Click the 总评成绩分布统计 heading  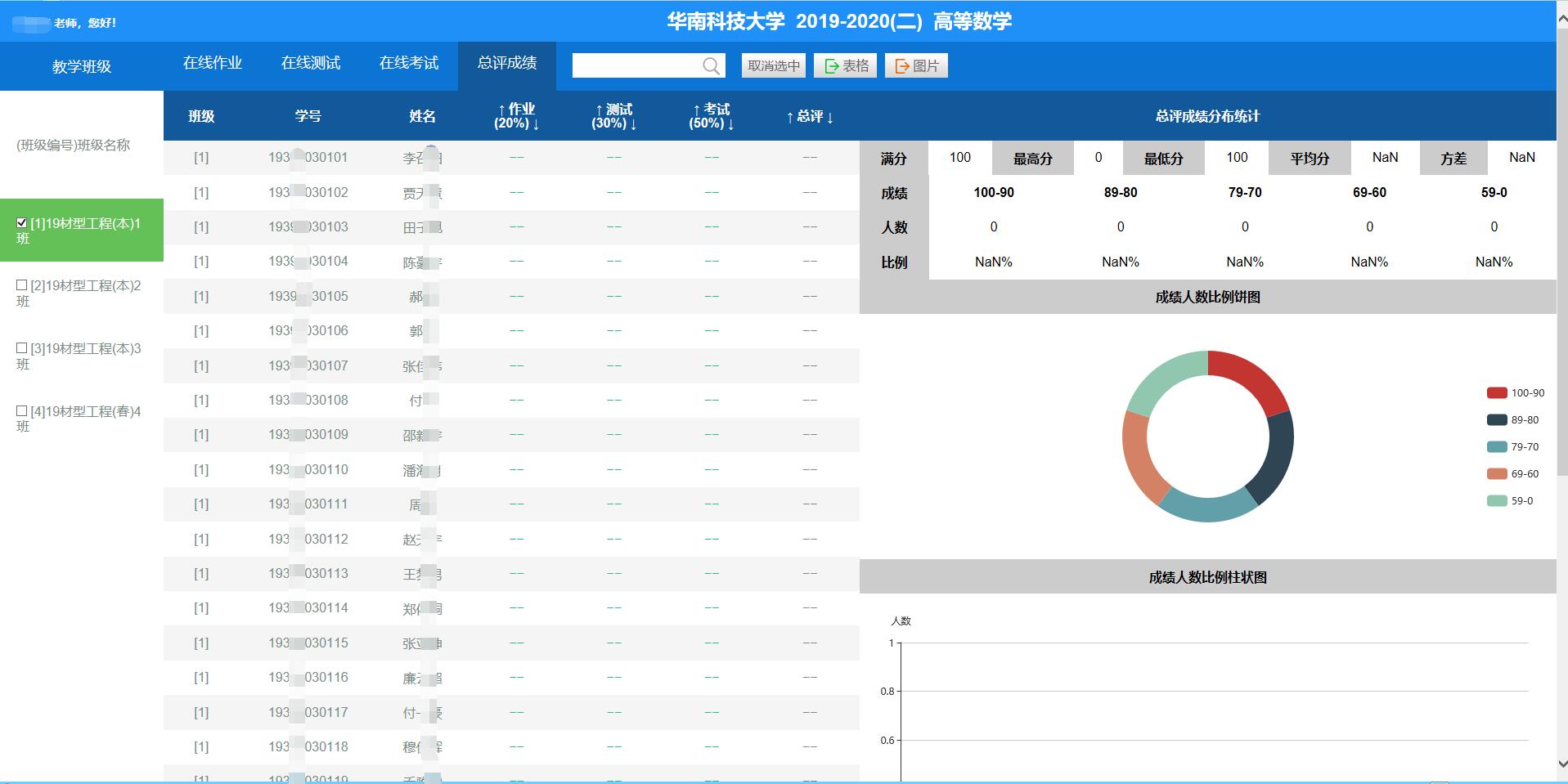coord(1207,116)
